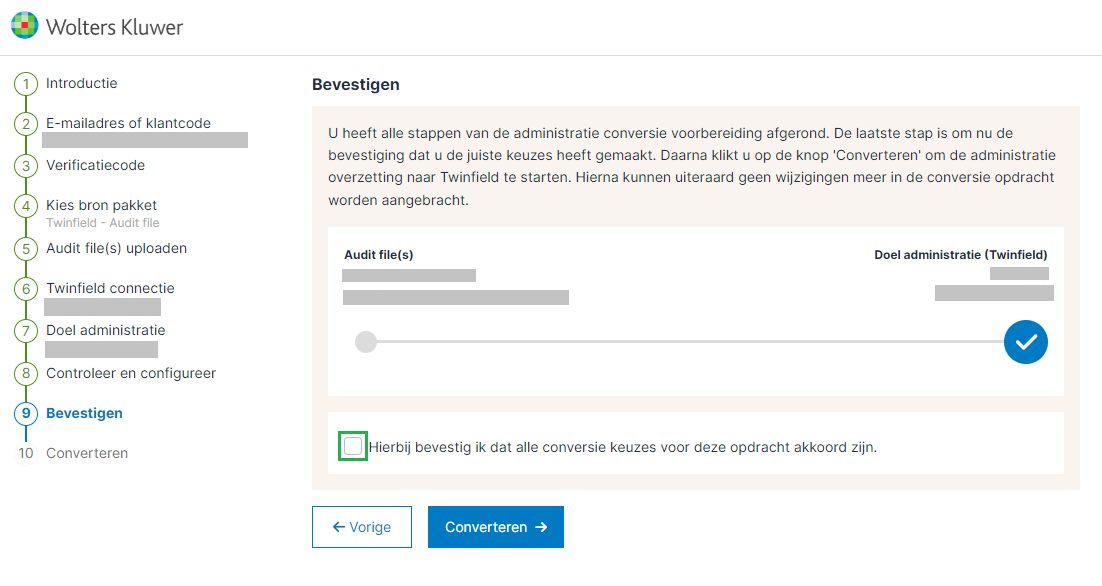Click the step 6 Twinfield connectie circle icon
The image size is (1102, 586).
(x=27, y=289)
